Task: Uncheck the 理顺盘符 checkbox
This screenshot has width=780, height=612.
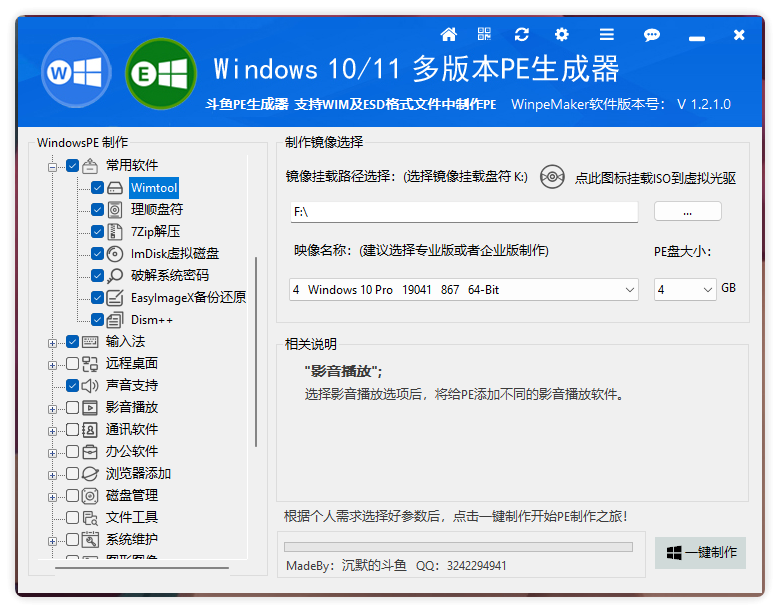Action: click(98, 209)
